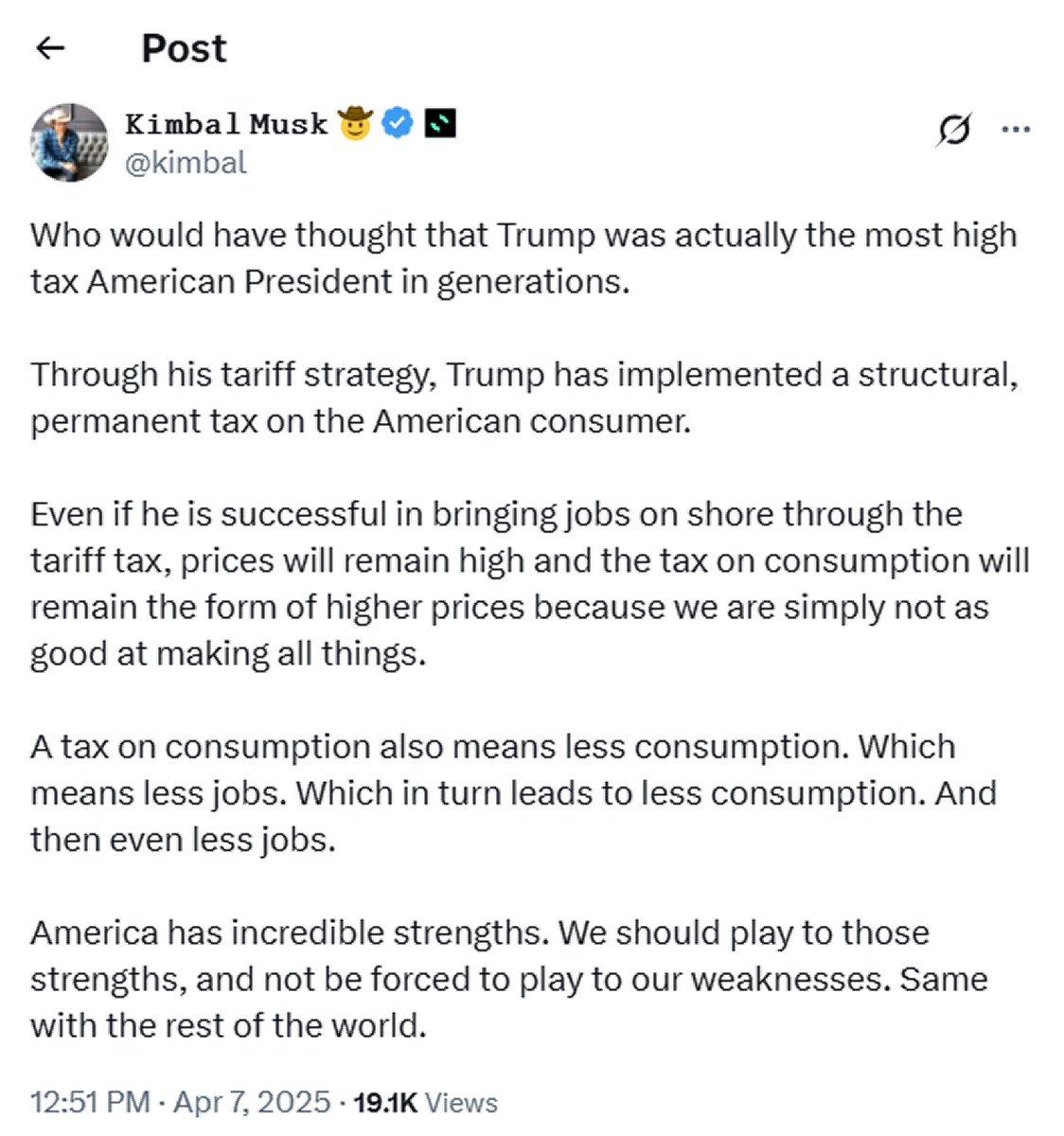Click the paragraph starting 'Even if he is successful'

530,584
